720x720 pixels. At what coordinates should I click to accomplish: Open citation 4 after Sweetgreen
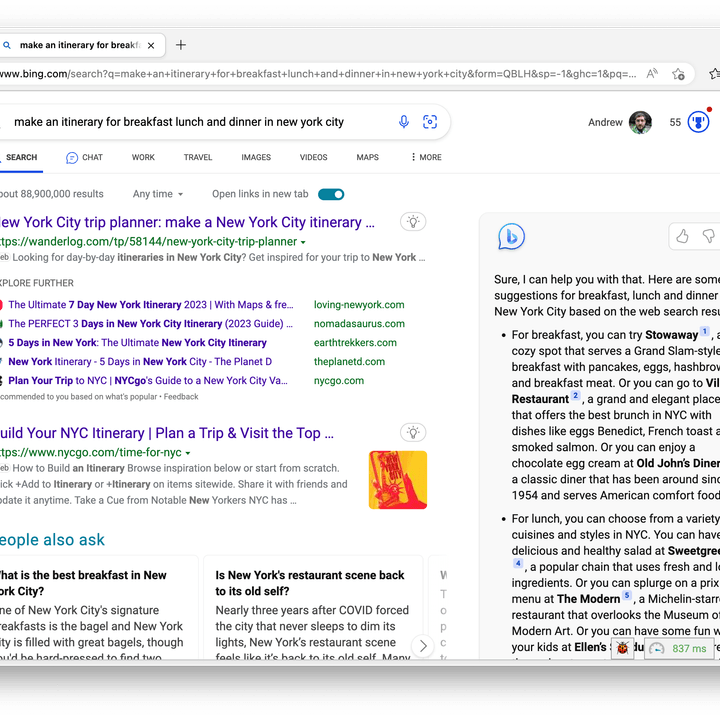point(518,563)
